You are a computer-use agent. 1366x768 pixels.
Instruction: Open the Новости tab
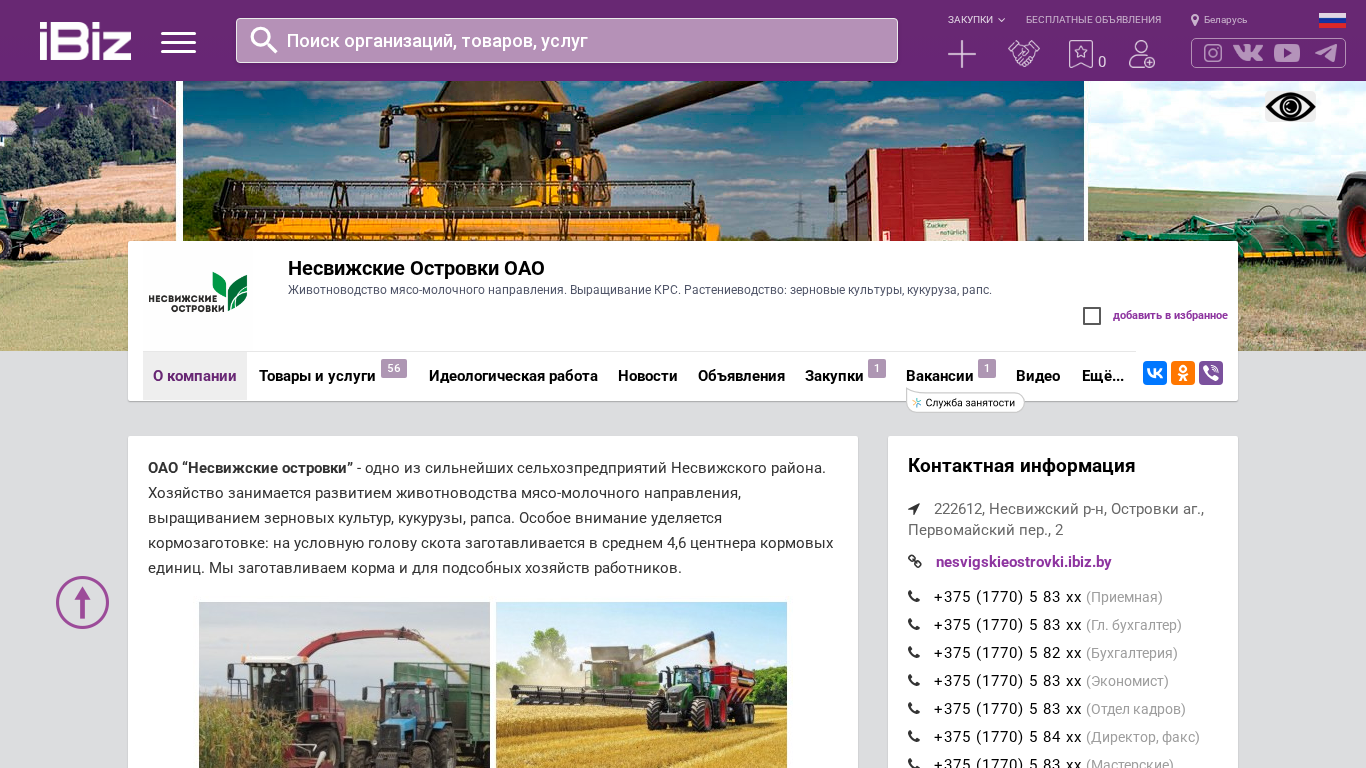coord(648,376)
